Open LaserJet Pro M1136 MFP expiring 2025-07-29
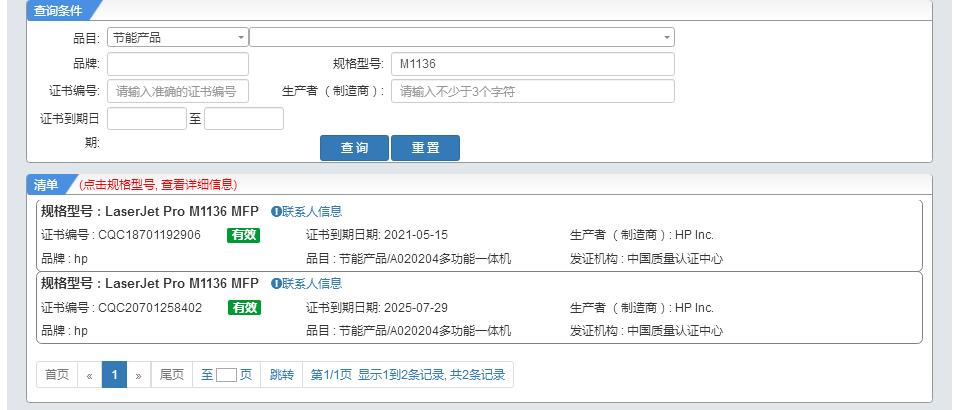This screenshot has width=959, height=410. coord(182,283)
